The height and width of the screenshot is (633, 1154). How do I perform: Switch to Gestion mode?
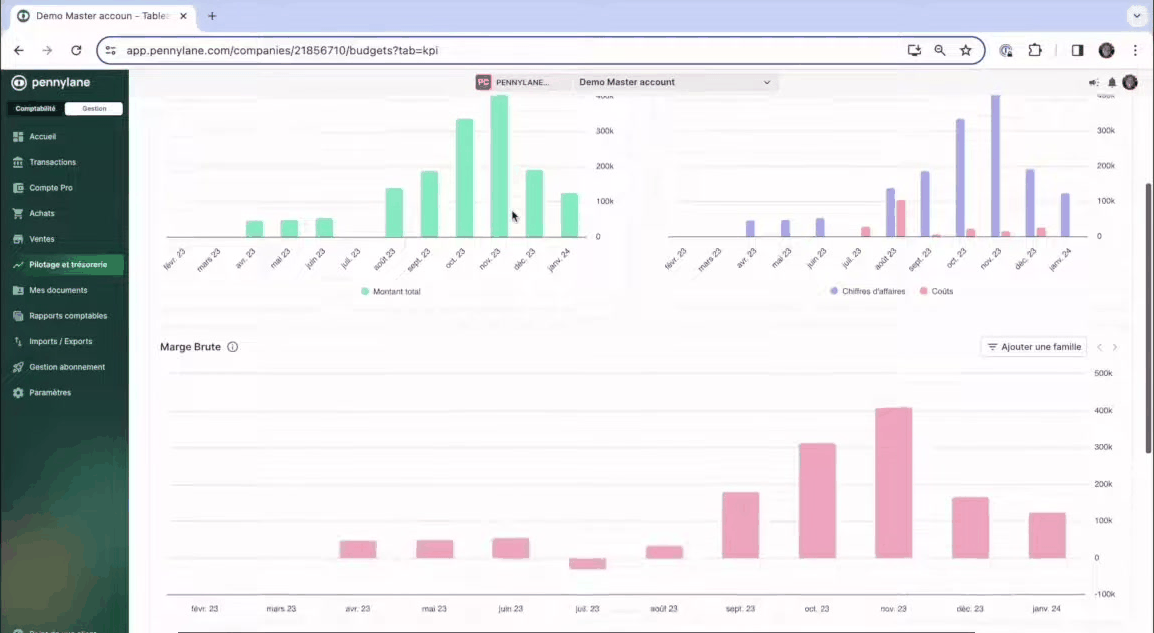pyautogui.click(x=93, y=108)
